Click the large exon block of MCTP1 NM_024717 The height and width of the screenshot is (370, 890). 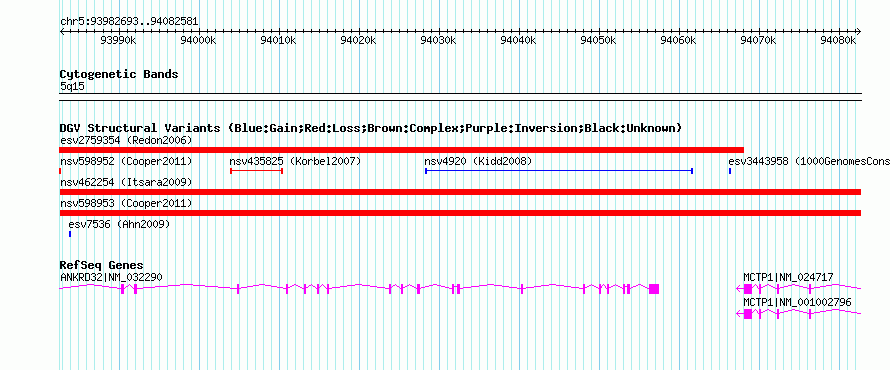point(748,289)
